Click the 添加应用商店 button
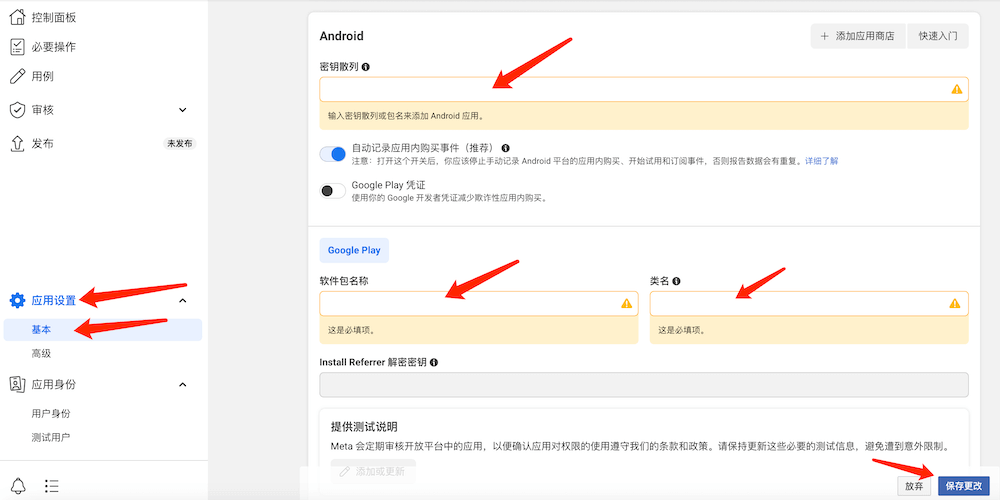The image size is (1000, 500). point(858,36)
